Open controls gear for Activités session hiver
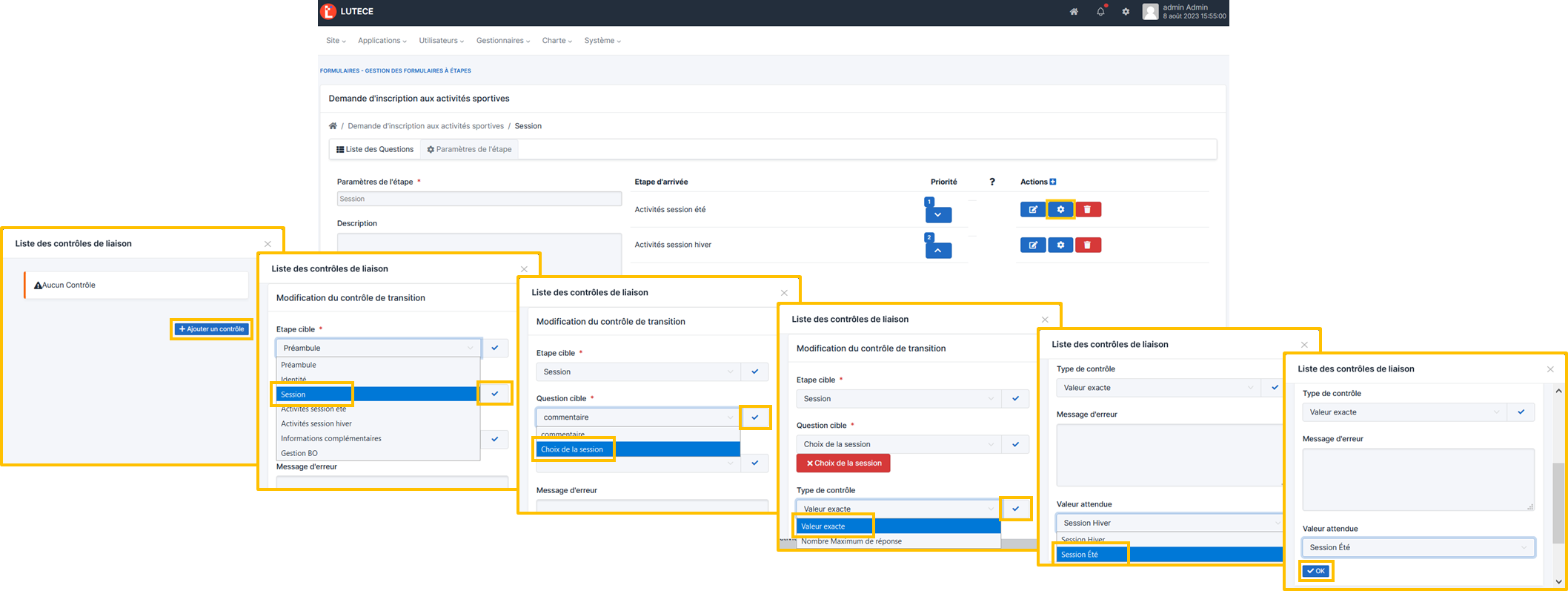 (x=1060, y=245)
